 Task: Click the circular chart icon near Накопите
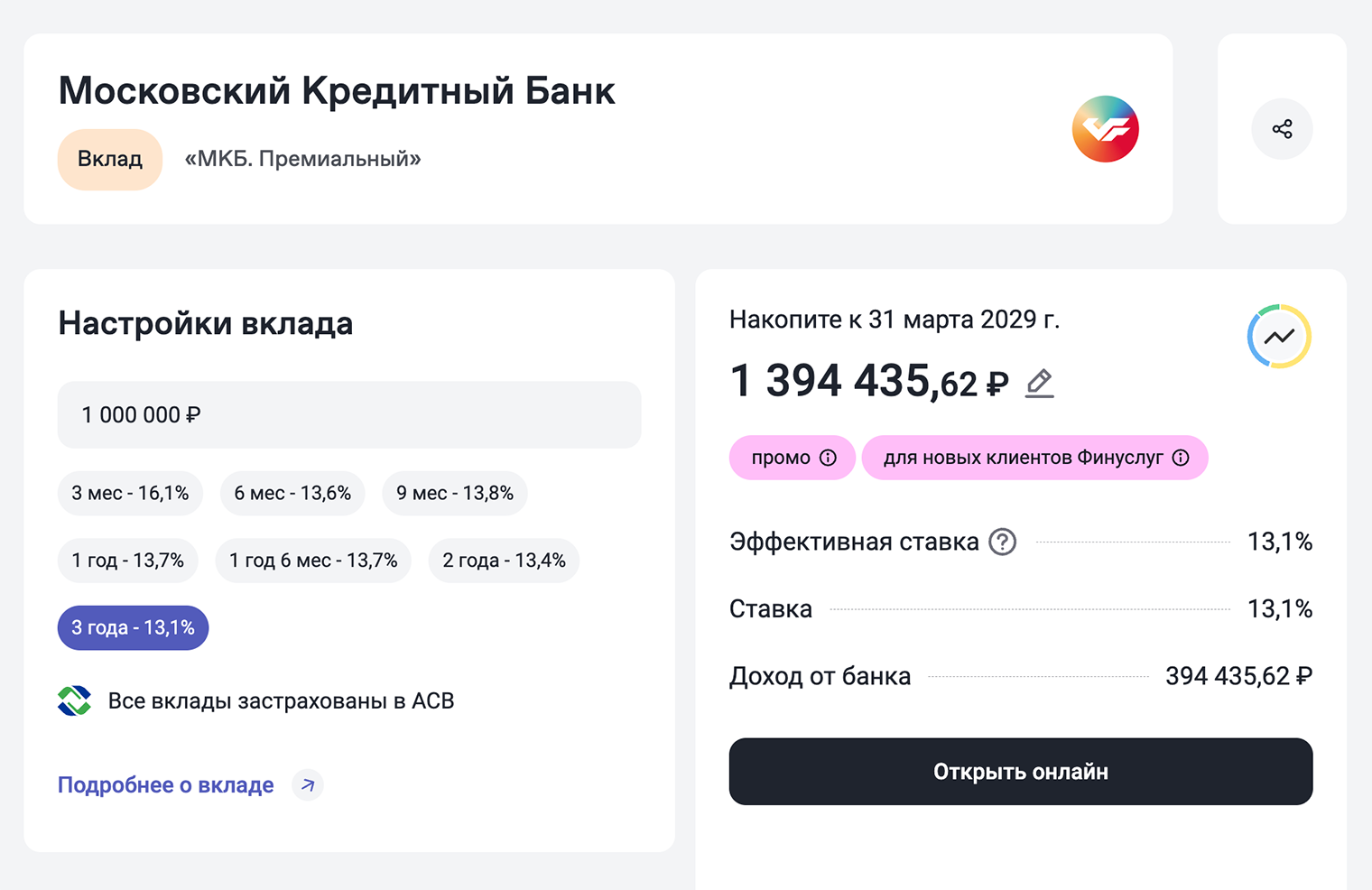click(1278, 336)
